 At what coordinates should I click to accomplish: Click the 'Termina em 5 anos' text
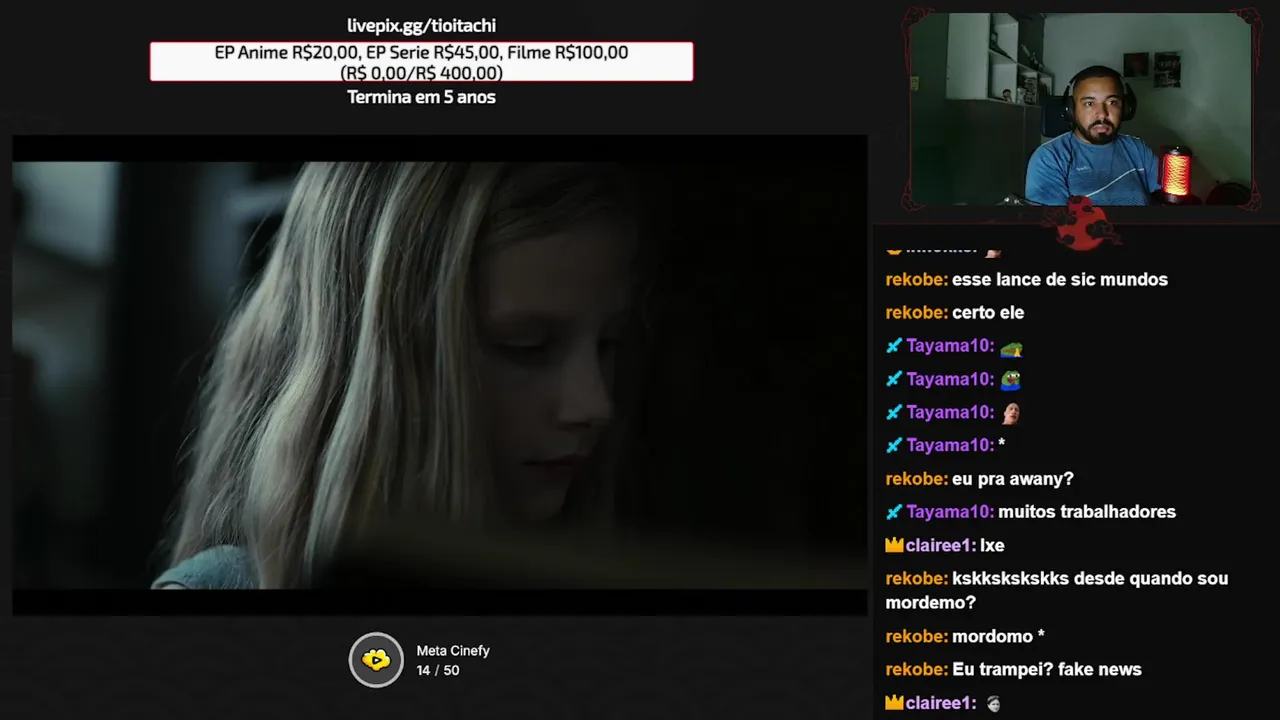click(x=421, y=97)
